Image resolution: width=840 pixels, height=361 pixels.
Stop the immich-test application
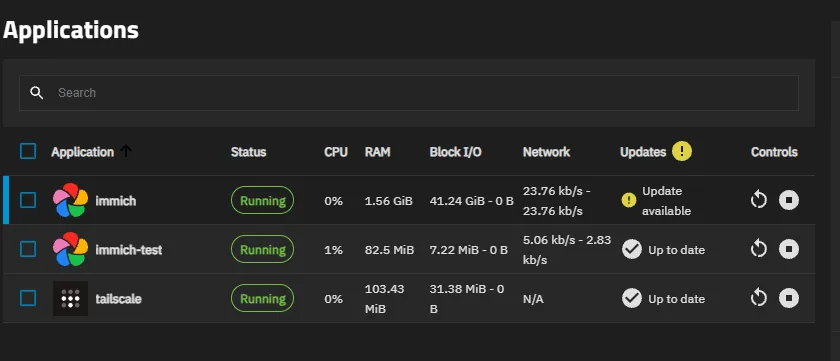pyautogui.click(x=789, y=249)
